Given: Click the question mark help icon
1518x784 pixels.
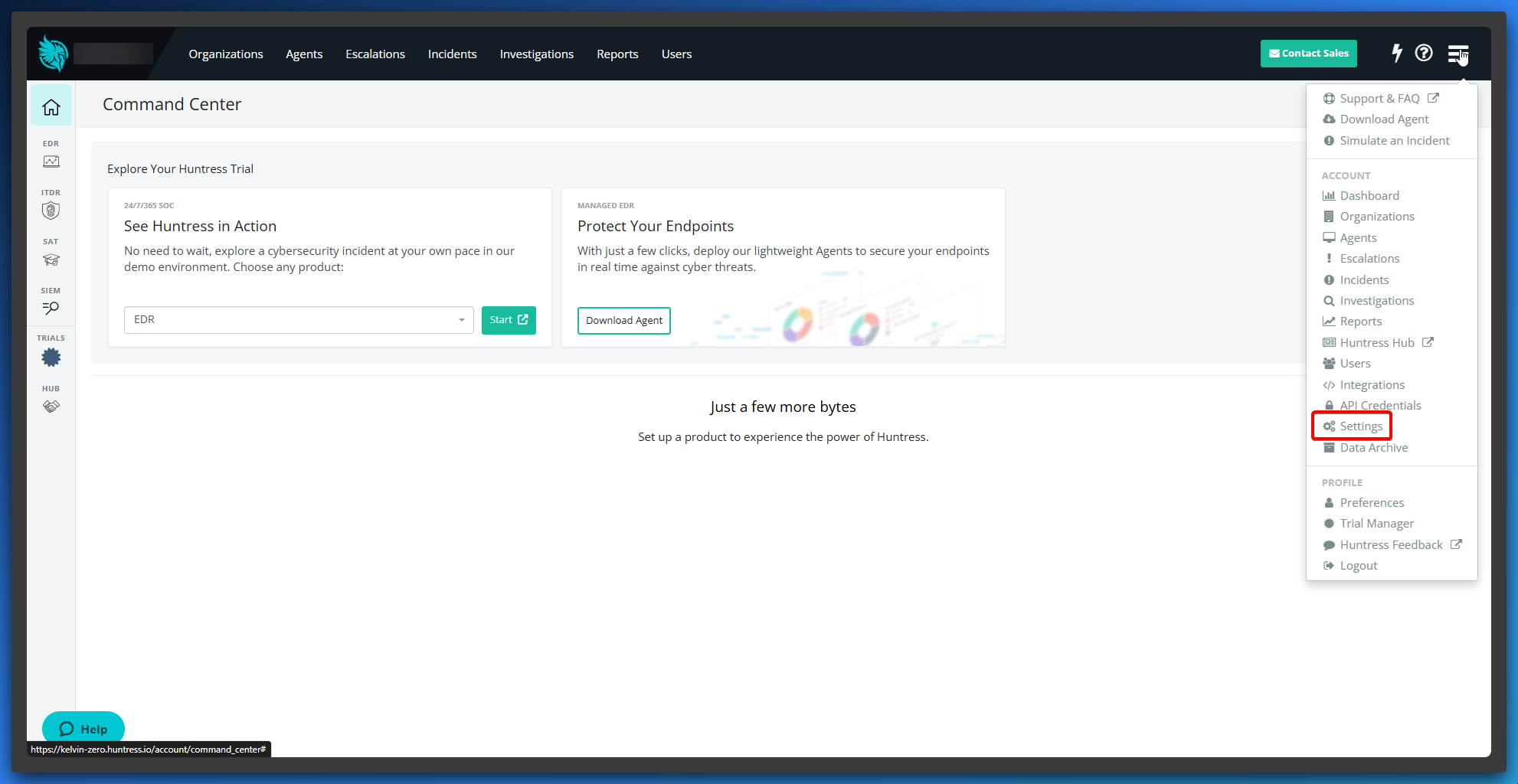Looking at the screenshot, I should [1424, 53].
